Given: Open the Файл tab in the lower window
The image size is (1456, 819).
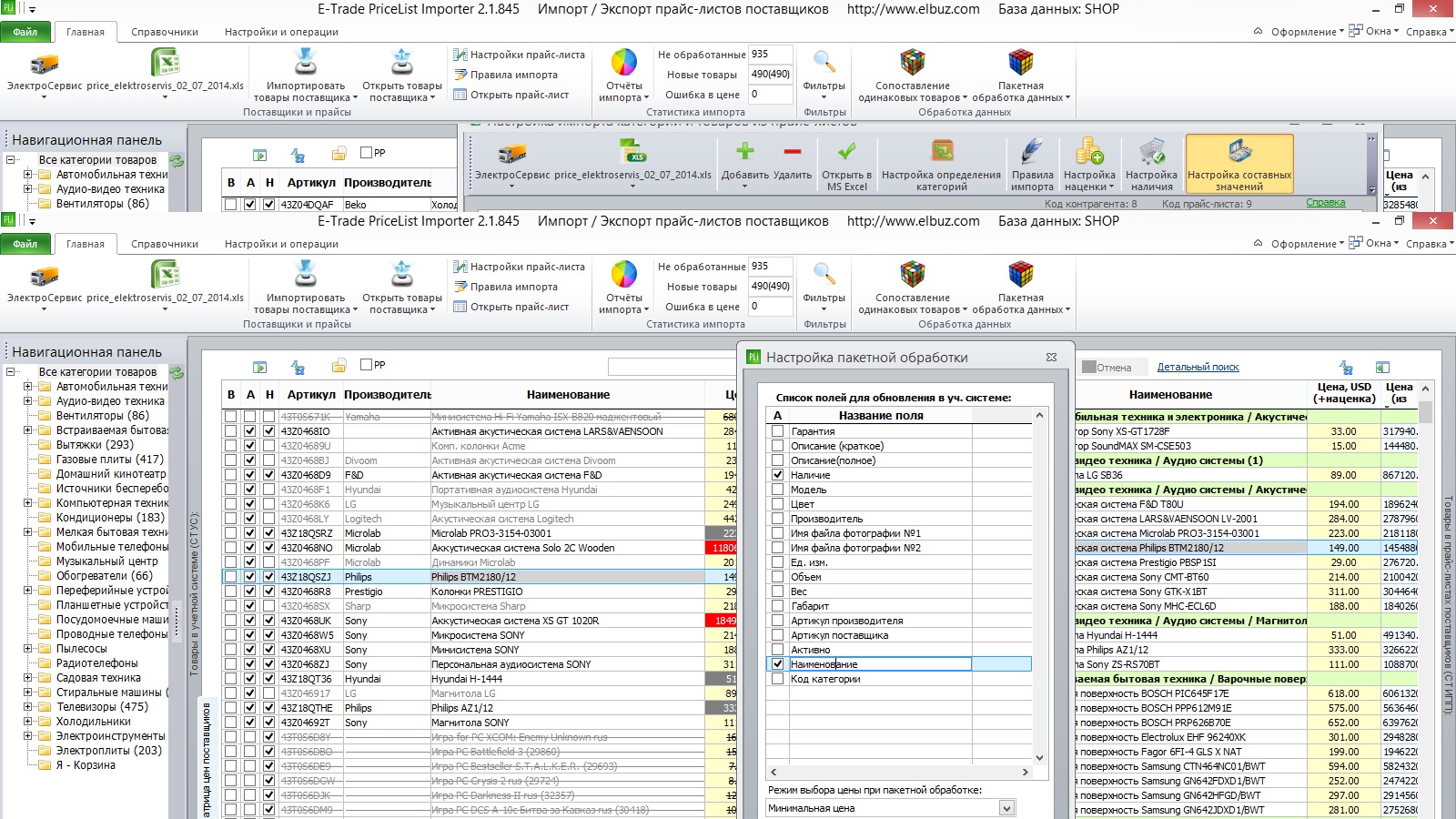Looking at the screenshot, I should coord(25,244).
